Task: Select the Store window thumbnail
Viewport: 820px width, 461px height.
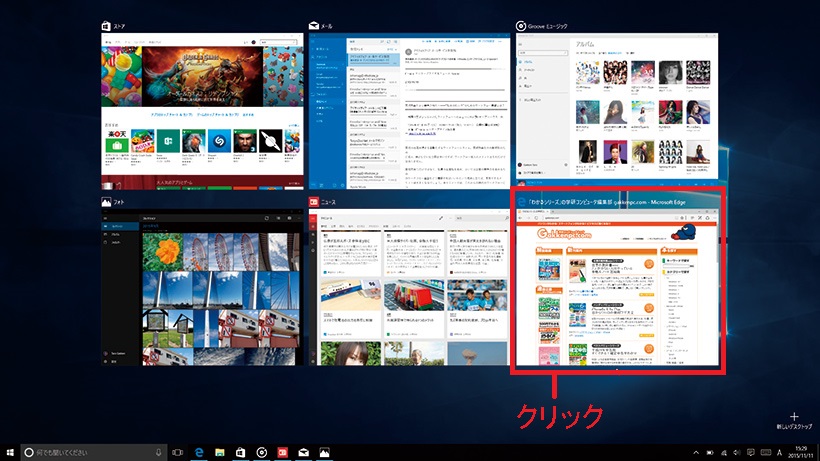Action: (x=202, y=111)
